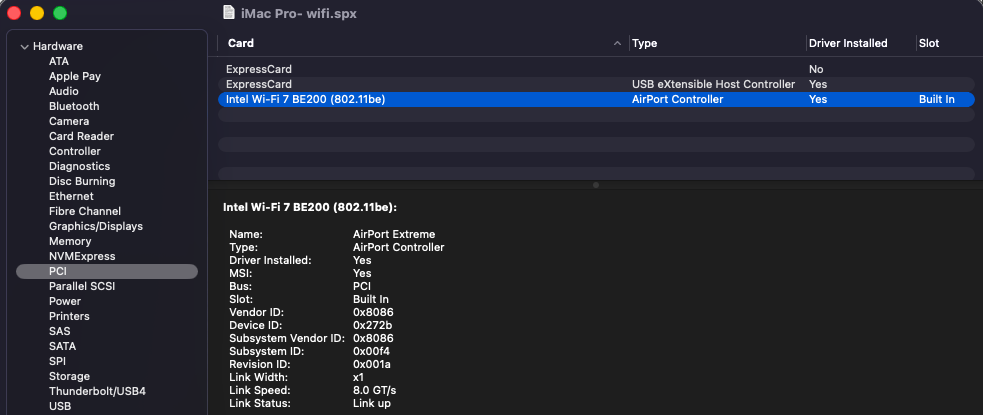Click the Link Speed value 8.0 GT/s
983x415 pixels.
[374, 391]
